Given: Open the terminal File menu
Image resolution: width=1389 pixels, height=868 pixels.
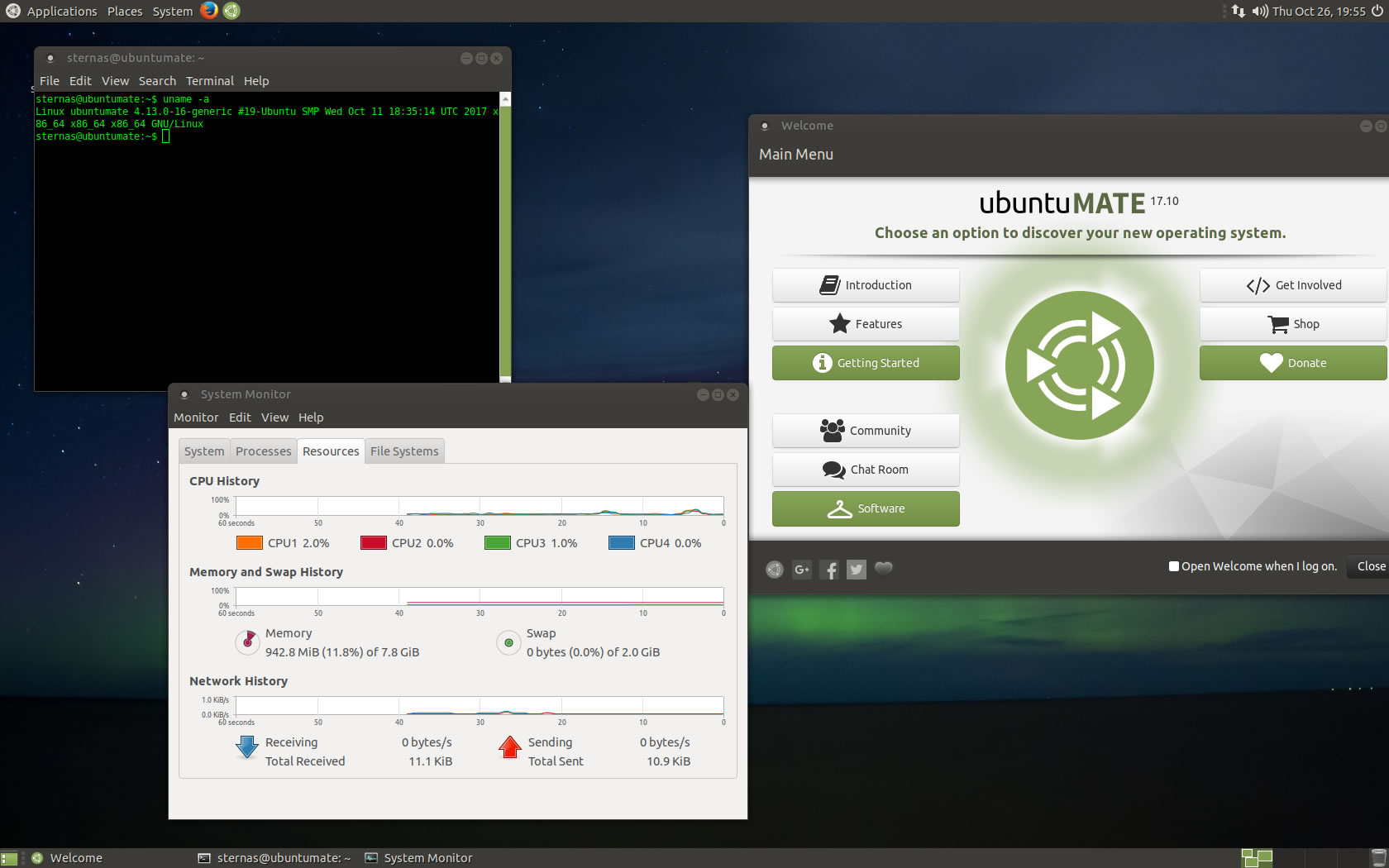Looking at the screenshot, I should (50, 81).
